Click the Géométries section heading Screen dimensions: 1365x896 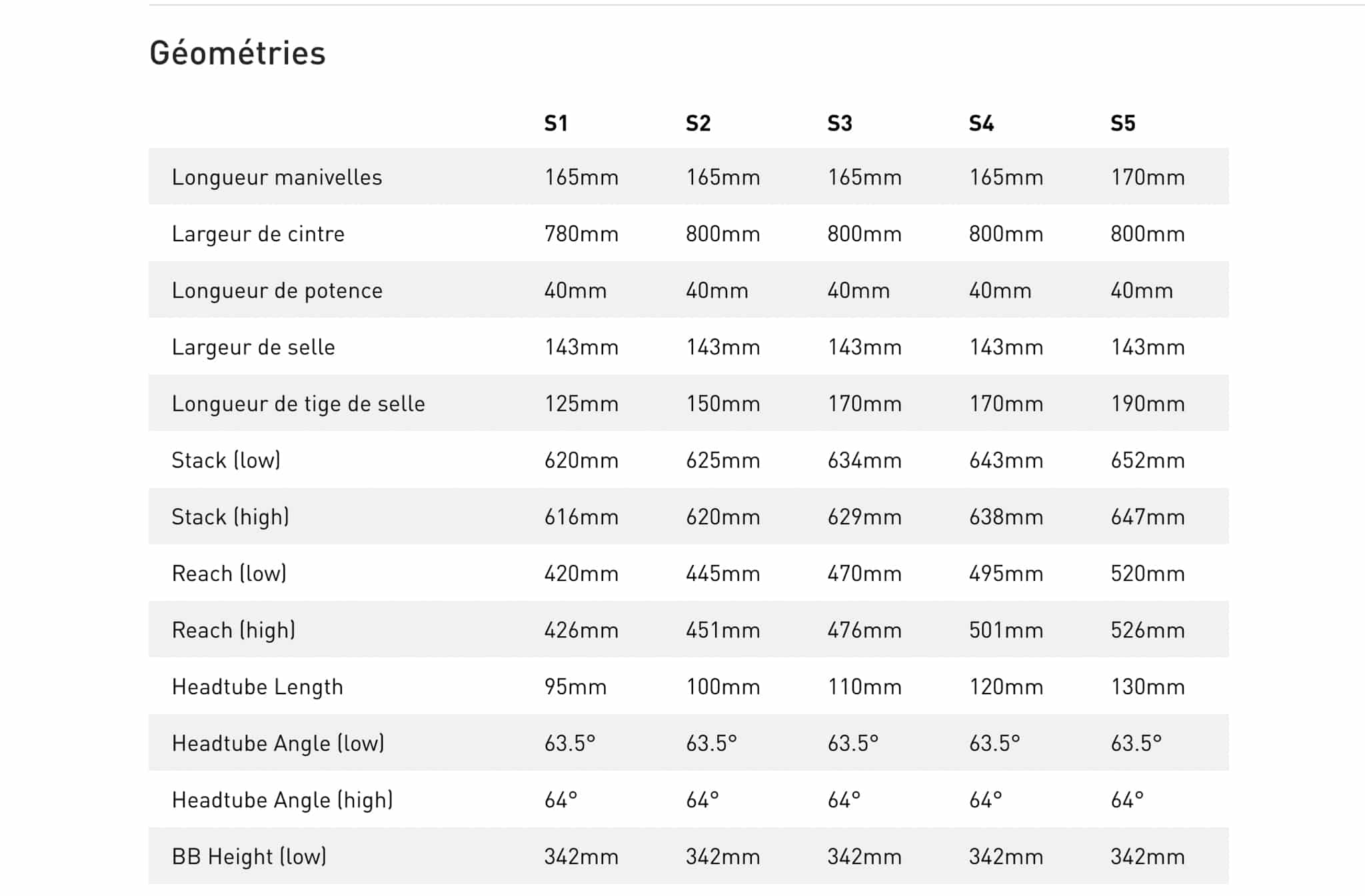pos(237,53)
